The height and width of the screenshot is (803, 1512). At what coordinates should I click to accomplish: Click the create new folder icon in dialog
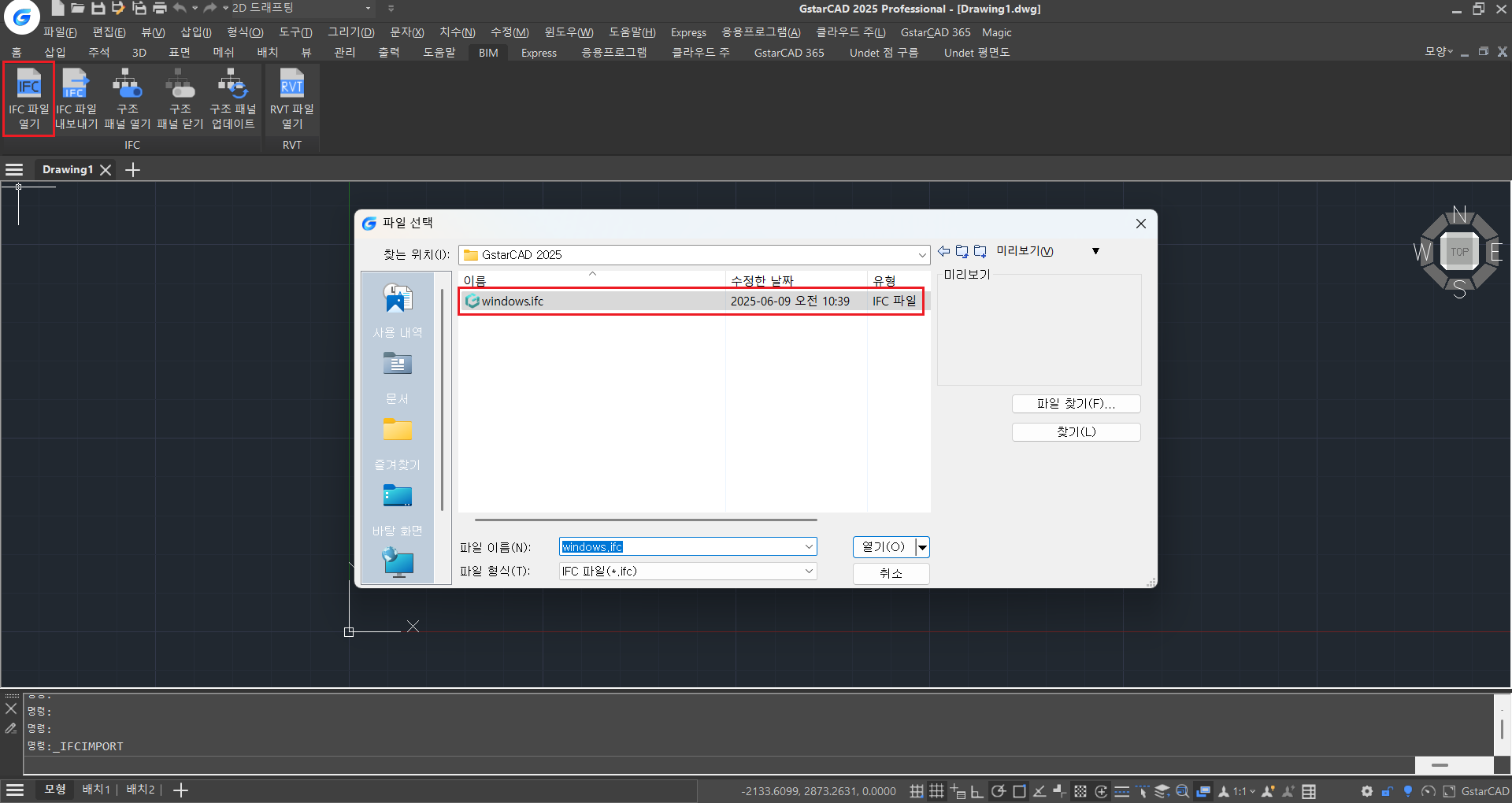[980, 251]
